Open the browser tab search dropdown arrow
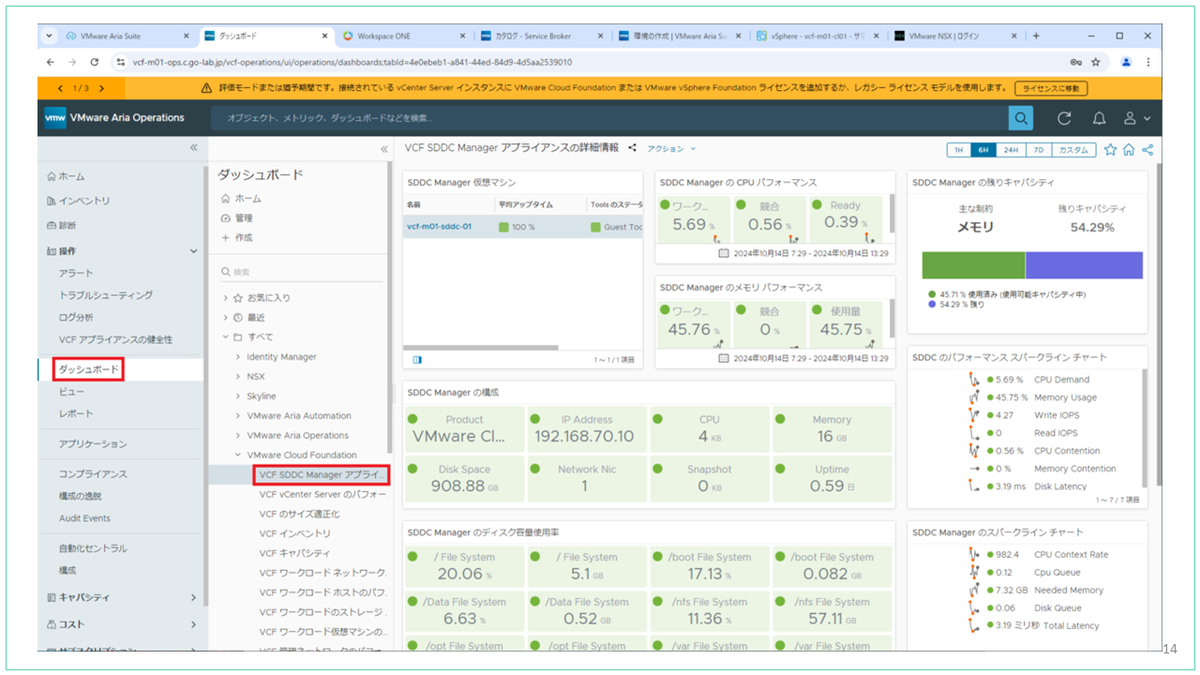Screen dimensions: 1200x675 49,36
